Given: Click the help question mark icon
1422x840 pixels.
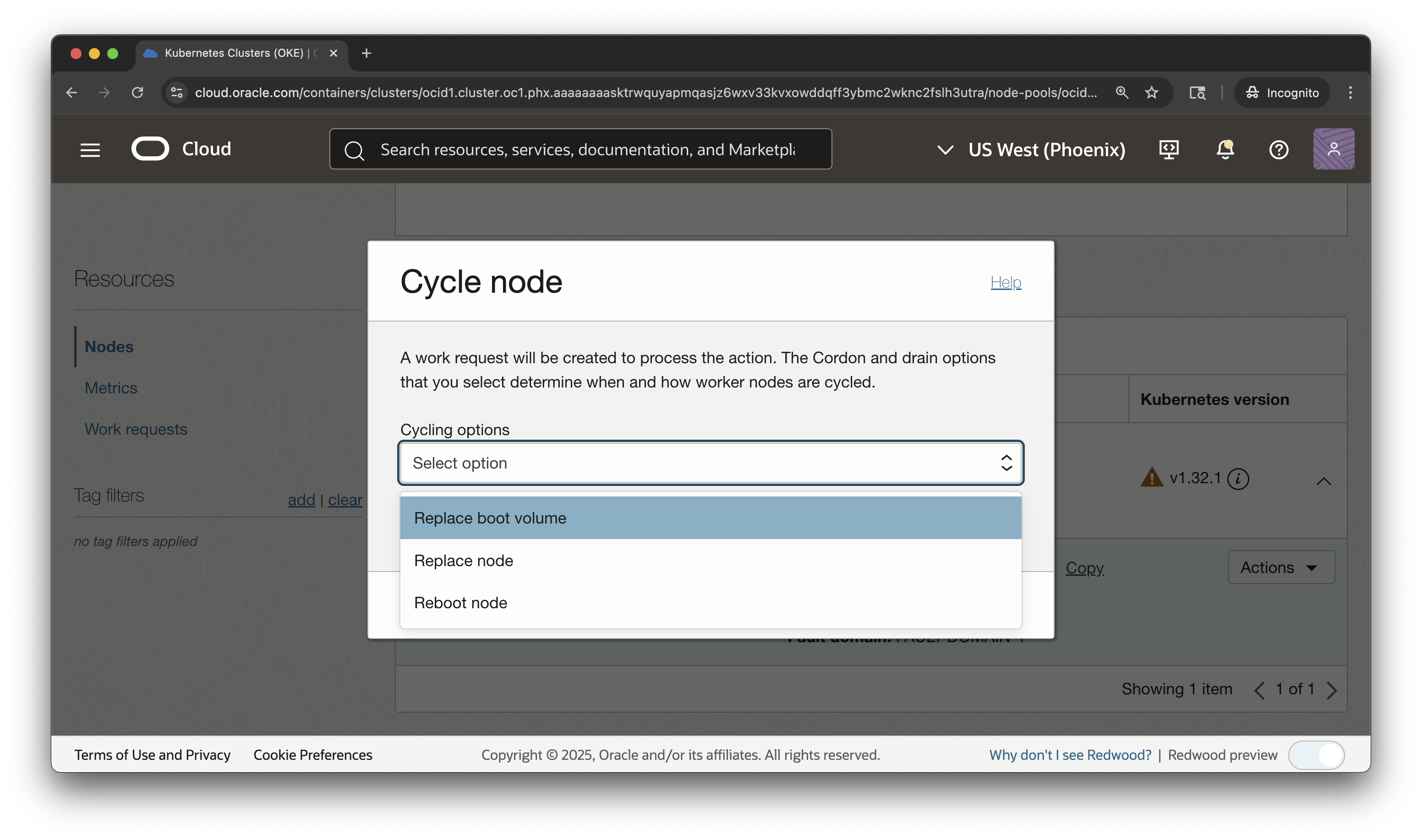Looking at the screenshot, I should (1278, 149).
